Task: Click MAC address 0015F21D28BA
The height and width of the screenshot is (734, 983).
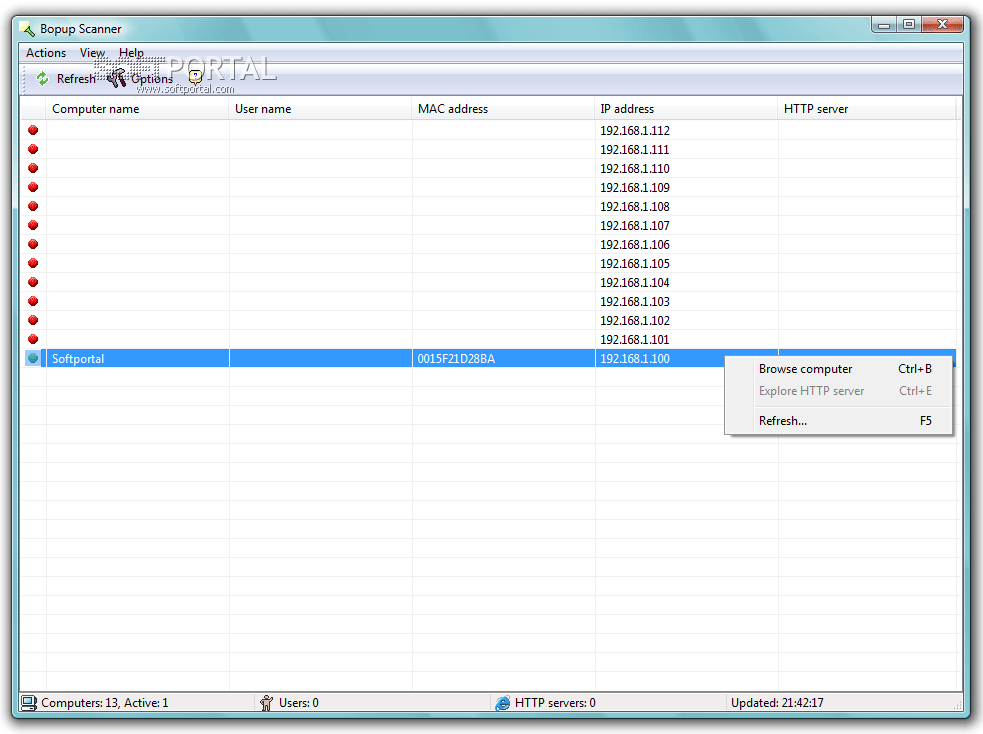Action: point(456,359)
